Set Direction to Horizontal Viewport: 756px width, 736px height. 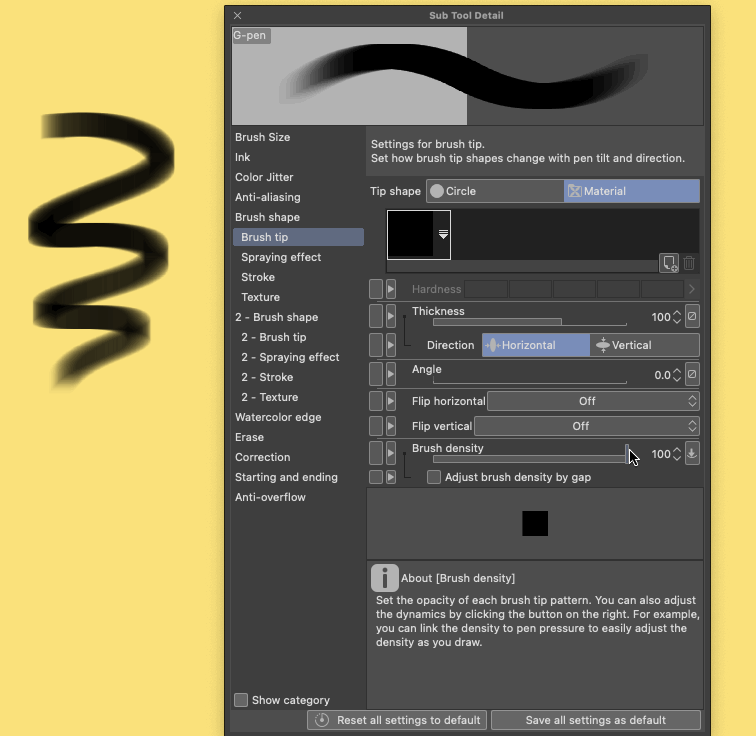click(x=536, y=345)
